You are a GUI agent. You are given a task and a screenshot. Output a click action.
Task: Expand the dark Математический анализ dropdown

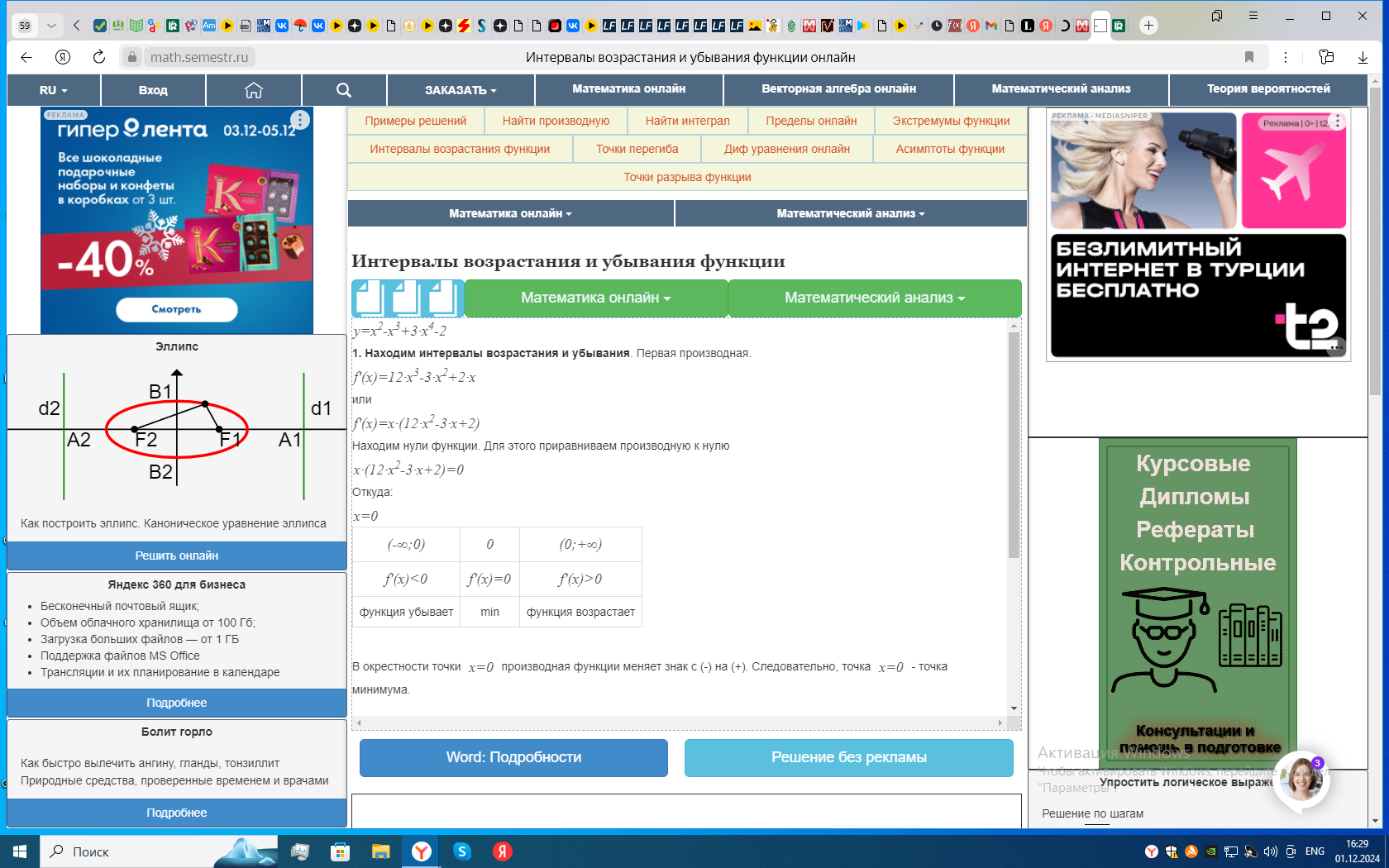tap(851, 213)
